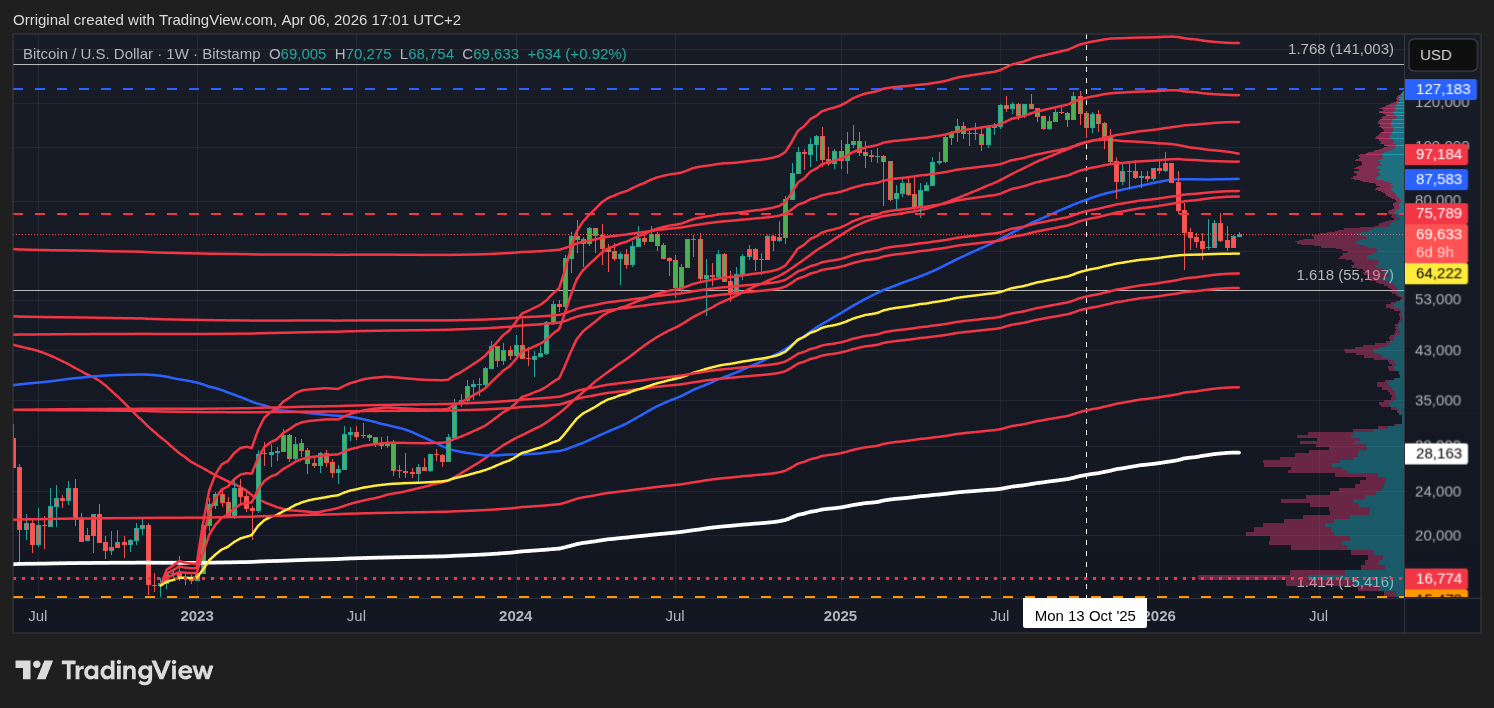1494x708 pixels.
Task: Click the 120,000 price axis tick
Action: coord(1442,102)
